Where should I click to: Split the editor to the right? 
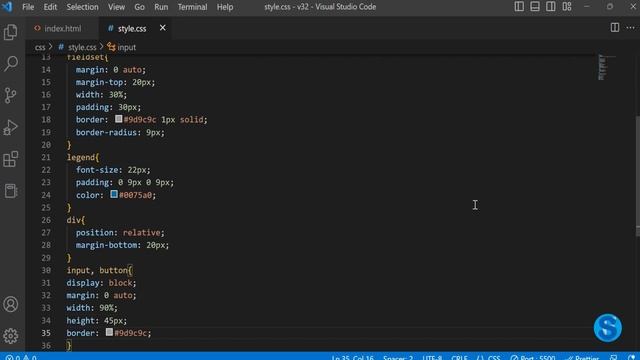tap(615, 28)
